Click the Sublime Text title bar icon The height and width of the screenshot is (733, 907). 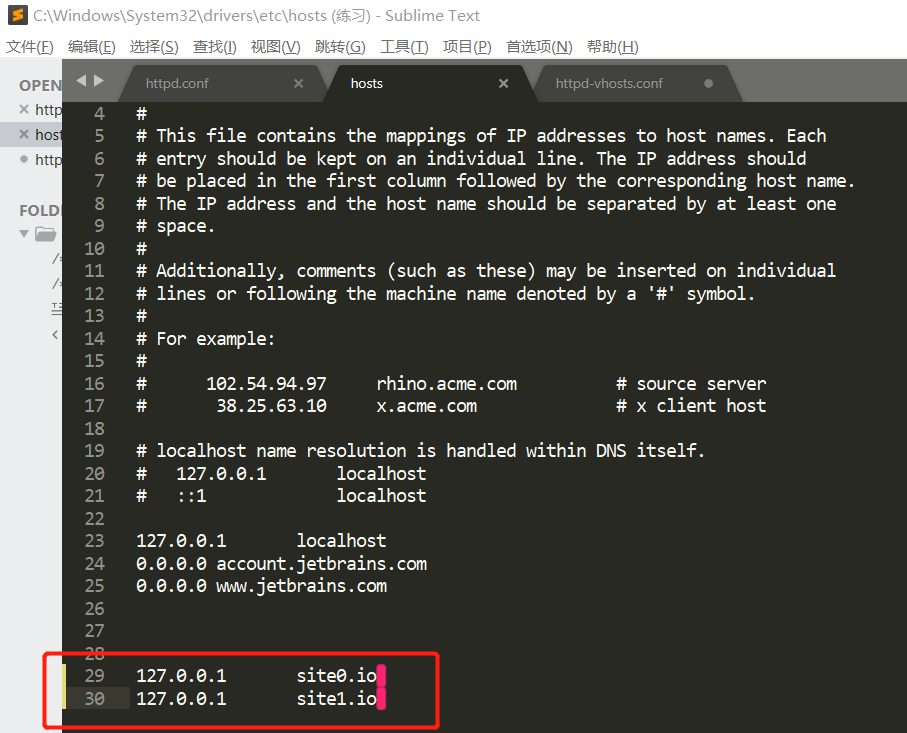click(18, 15)
